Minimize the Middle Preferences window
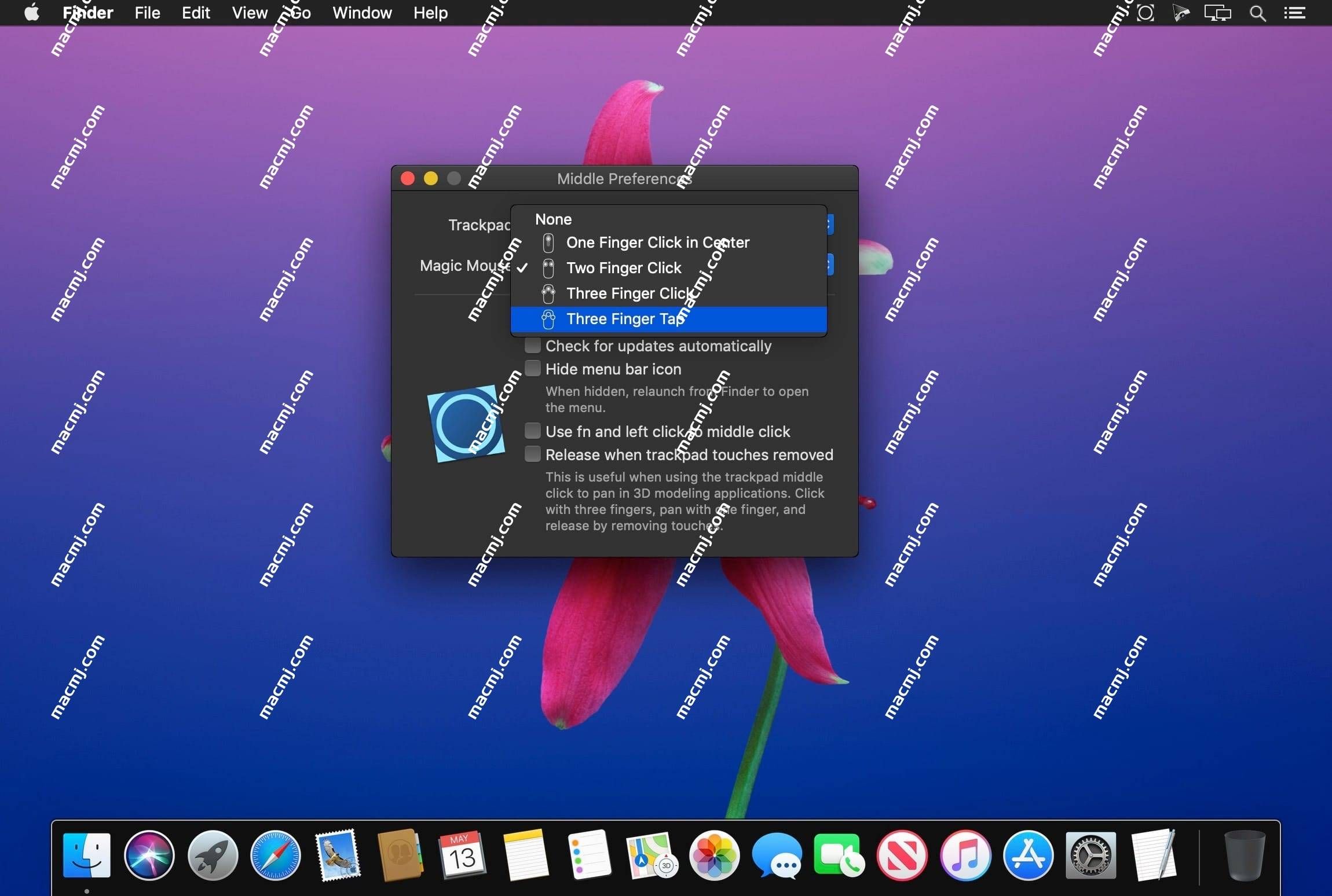Screen dimensions: 1332x896 point(431,178)
